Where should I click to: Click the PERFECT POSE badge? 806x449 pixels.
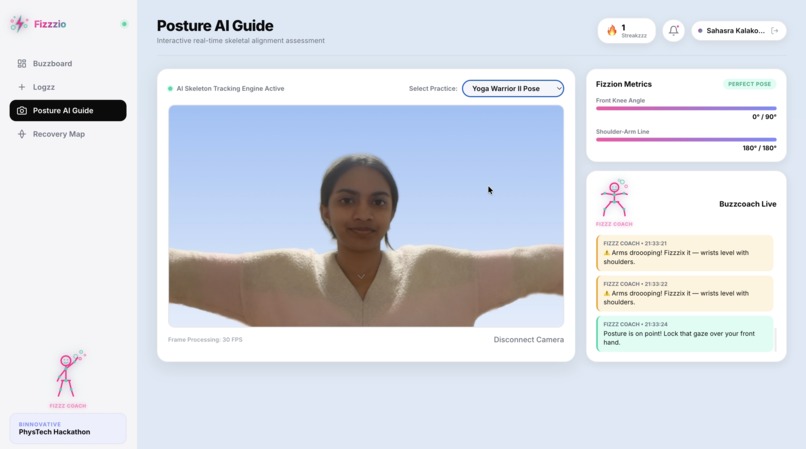click(x=749, y=84)
